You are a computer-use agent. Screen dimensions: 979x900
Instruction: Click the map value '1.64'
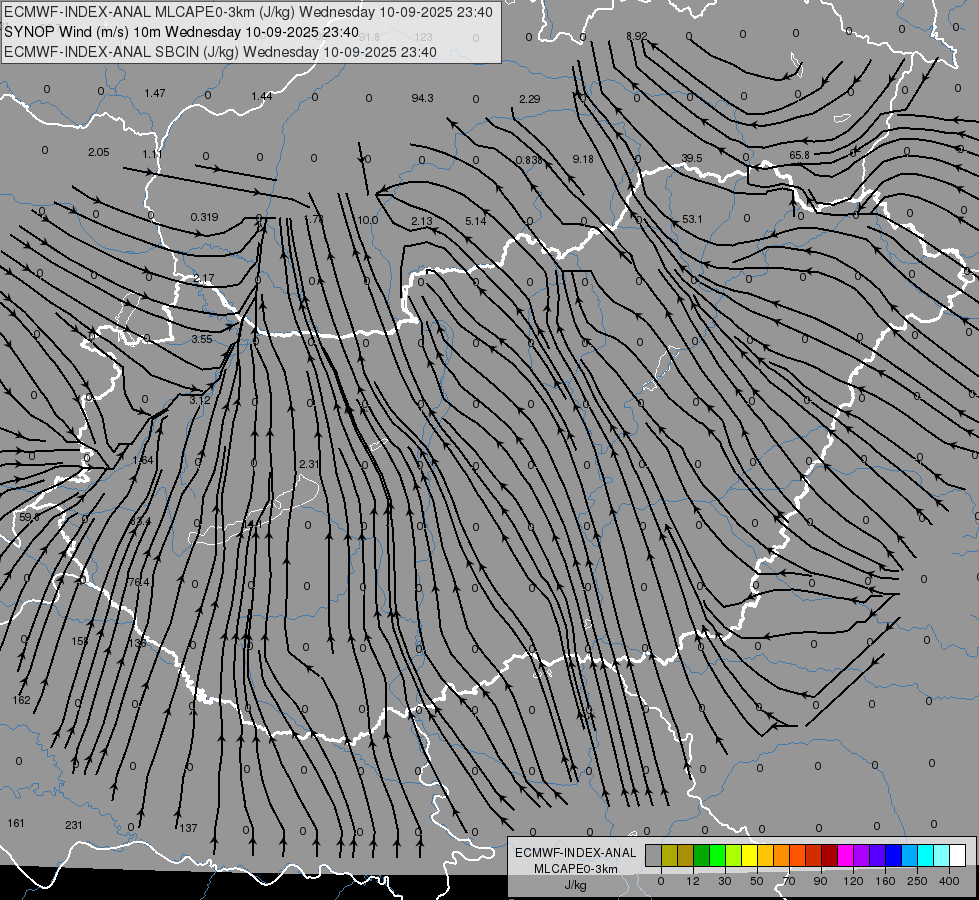tap(143, 460)
